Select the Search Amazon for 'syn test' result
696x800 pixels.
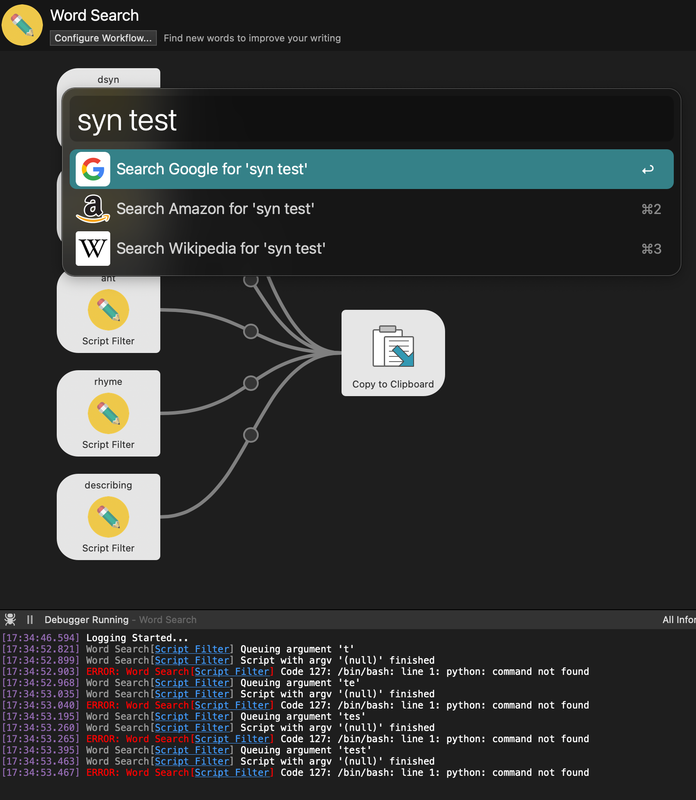click(x=371, y=209)
